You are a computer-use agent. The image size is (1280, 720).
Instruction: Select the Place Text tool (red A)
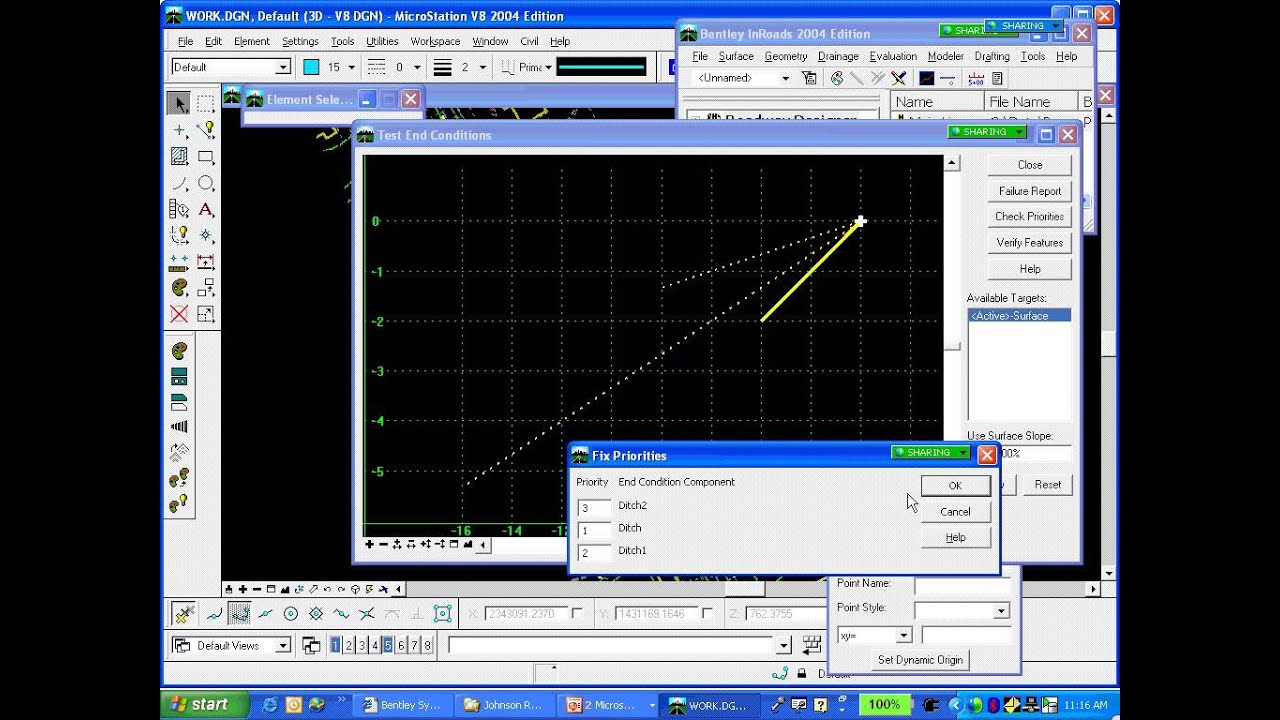(x=206, y=209)
